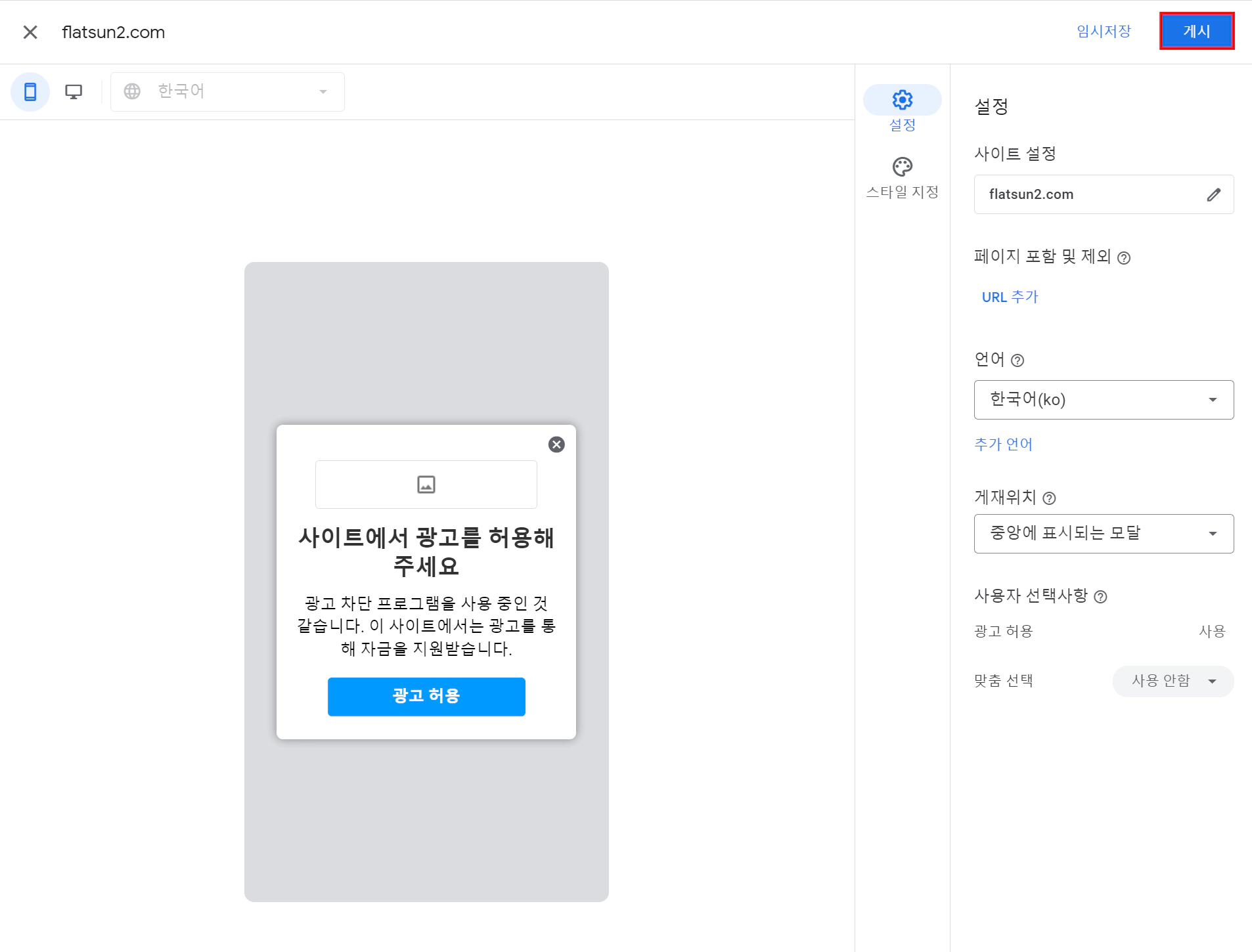The image size is (1252, 952).
Task: Close the preview modal with X icon
Action: pos(556,444)
